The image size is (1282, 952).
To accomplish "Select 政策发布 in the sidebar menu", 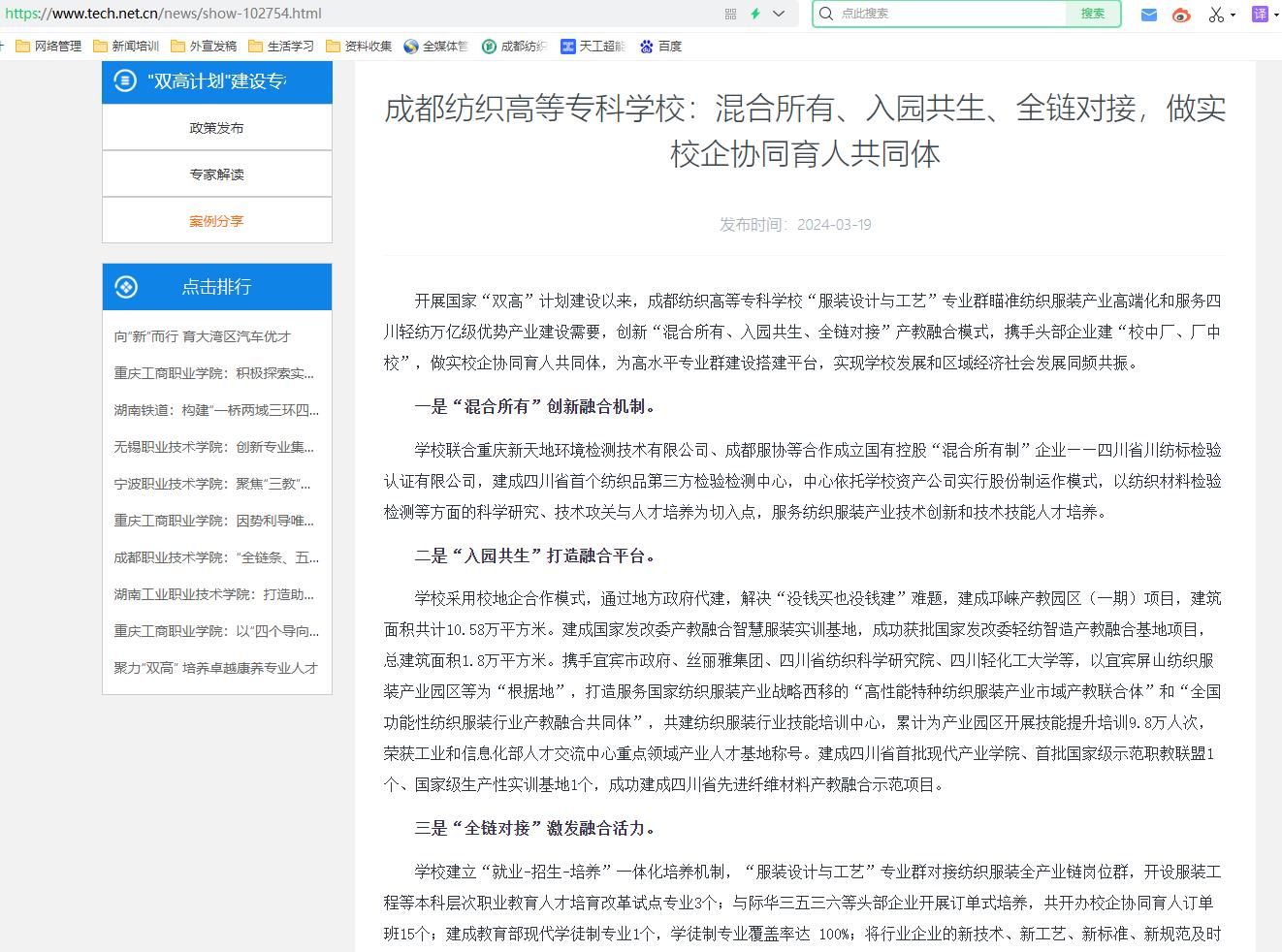I will coord(216,128).
